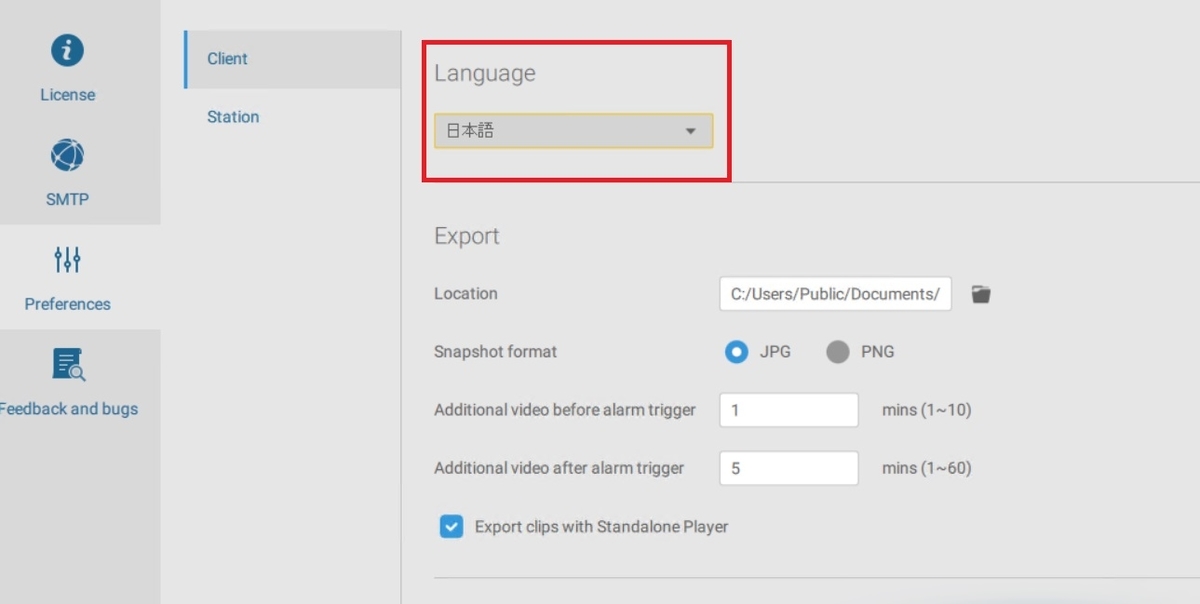Viewport: 1200px width, 604px height.
Task: Click 'Export clips with Standalone Player' text
Action: pos(601,526)
